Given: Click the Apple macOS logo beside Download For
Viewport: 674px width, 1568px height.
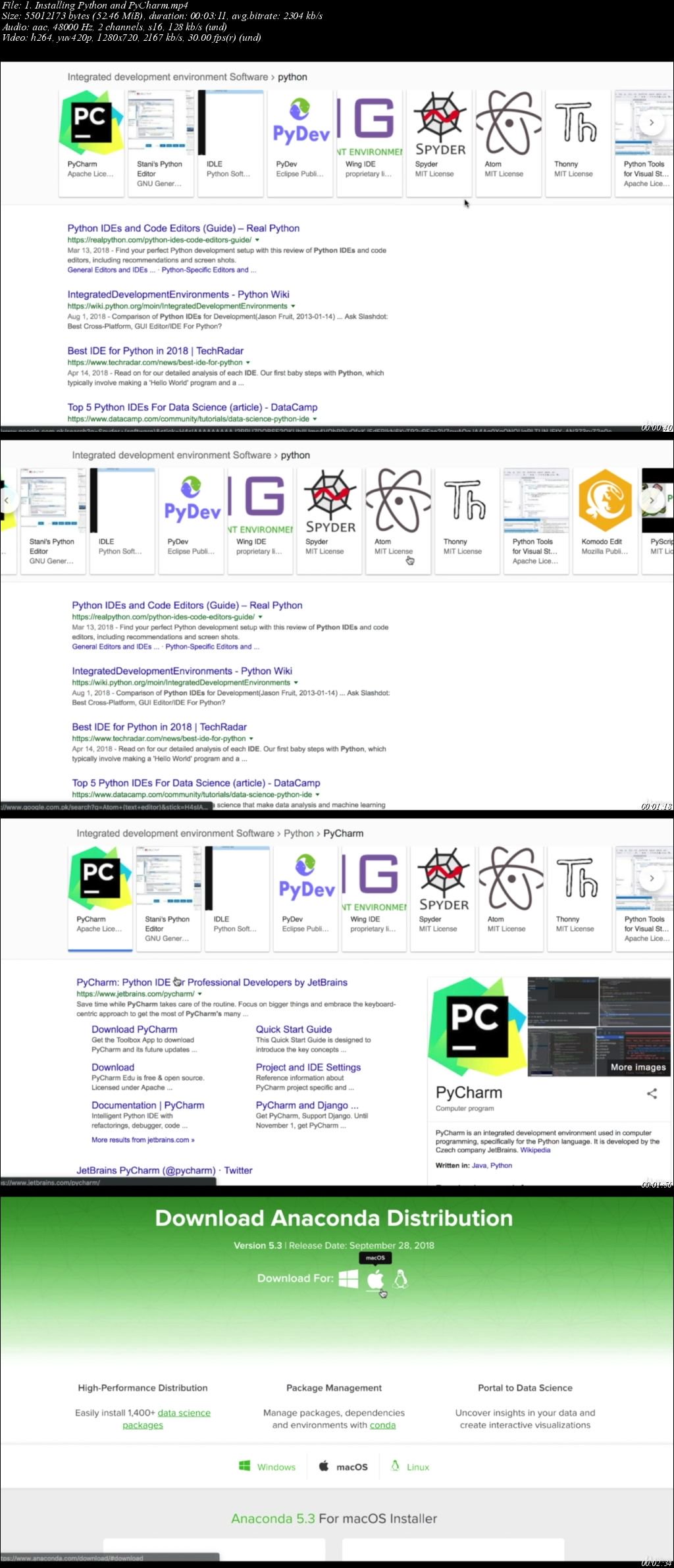Looking at the screenshot, I should [x=375, y=1278].
